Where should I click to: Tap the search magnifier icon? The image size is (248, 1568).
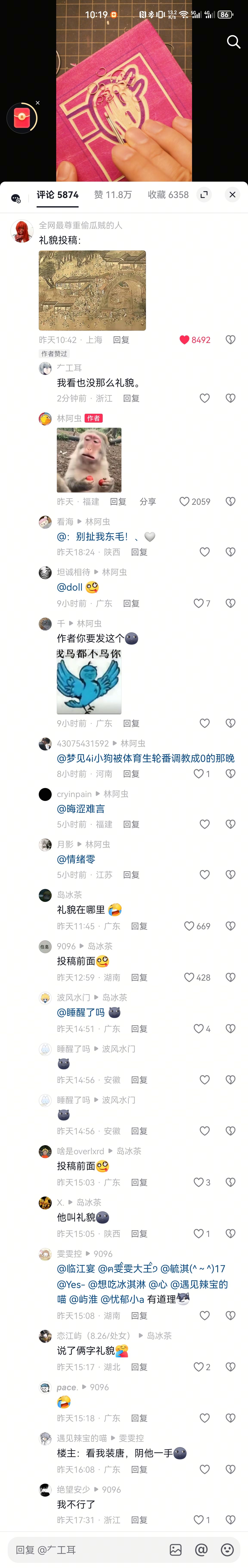click(x=233, y=41)
